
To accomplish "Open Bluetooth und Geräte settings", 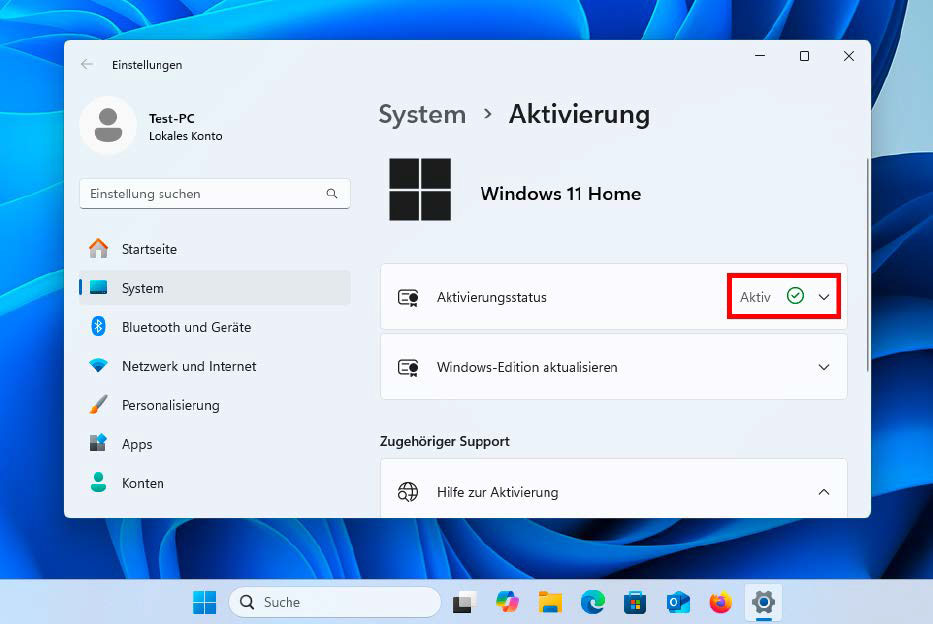I will (x=215, y=327).
